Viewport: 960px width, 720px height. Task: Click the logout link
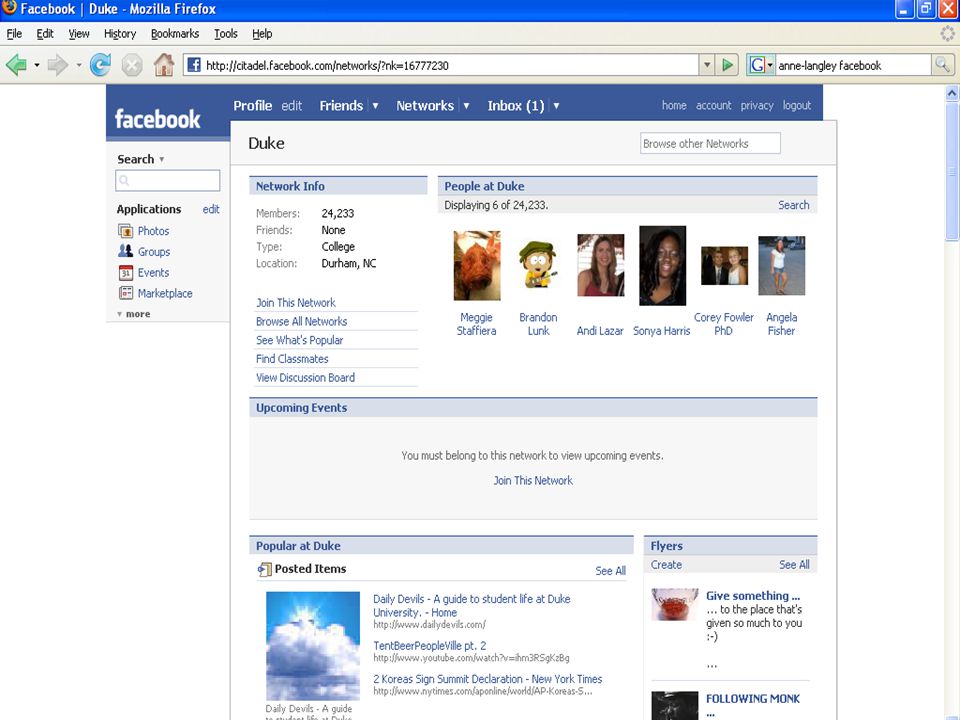click(x=797, y=105)
